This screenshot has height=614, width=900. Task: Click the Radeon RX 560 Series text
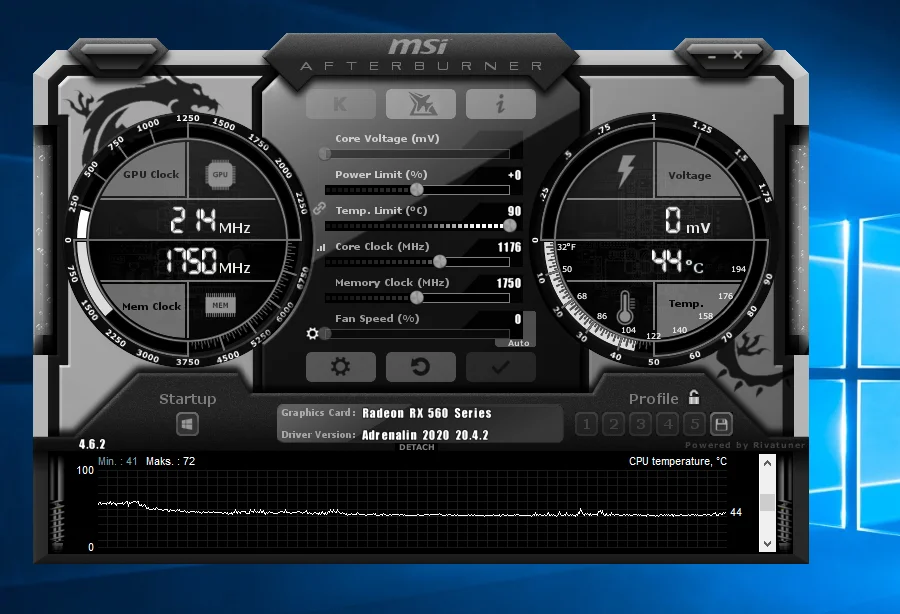point(427,413)
